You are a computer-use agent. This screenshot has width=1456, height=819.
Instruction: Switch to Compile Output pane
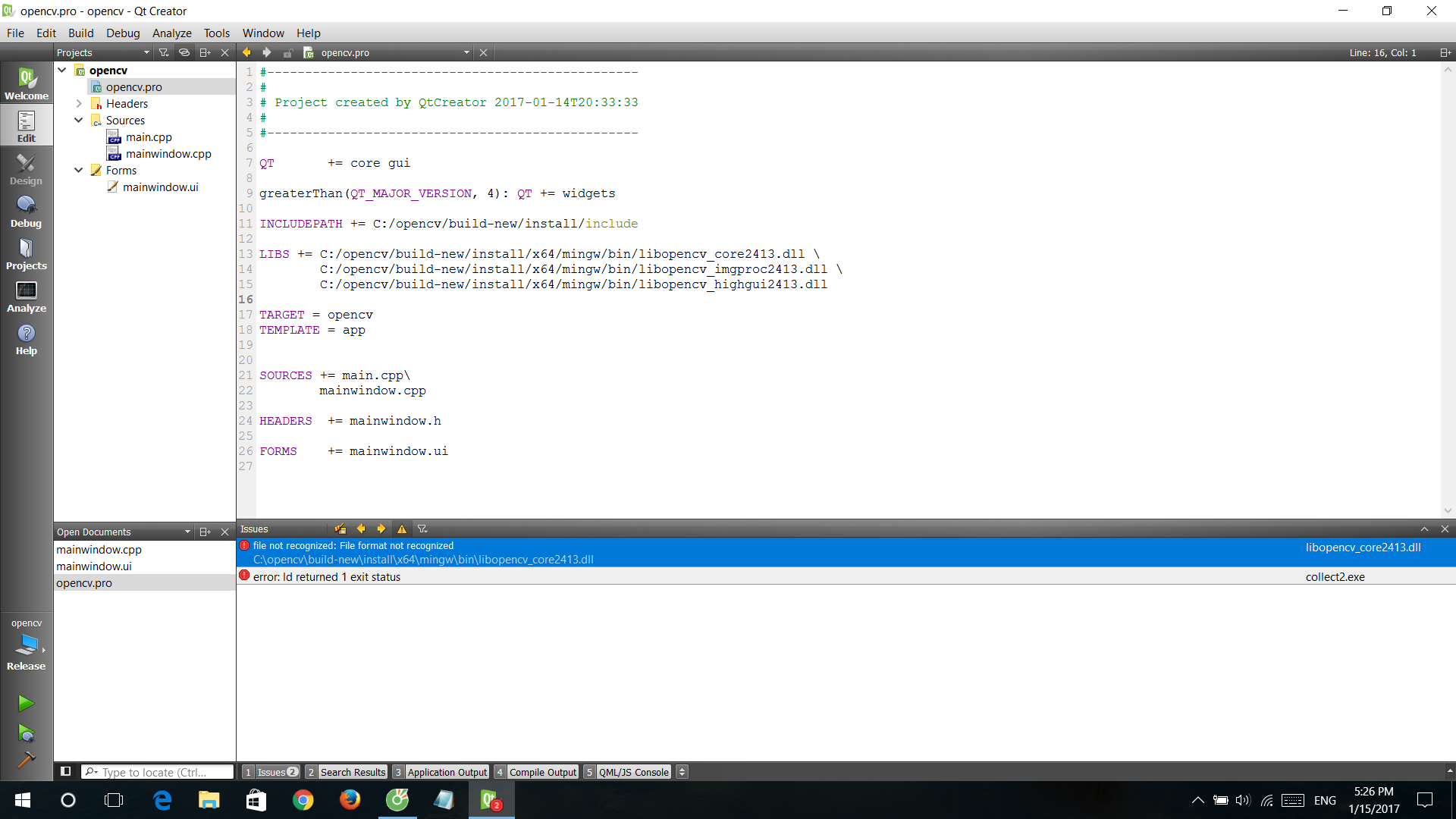tap(537, 772)
